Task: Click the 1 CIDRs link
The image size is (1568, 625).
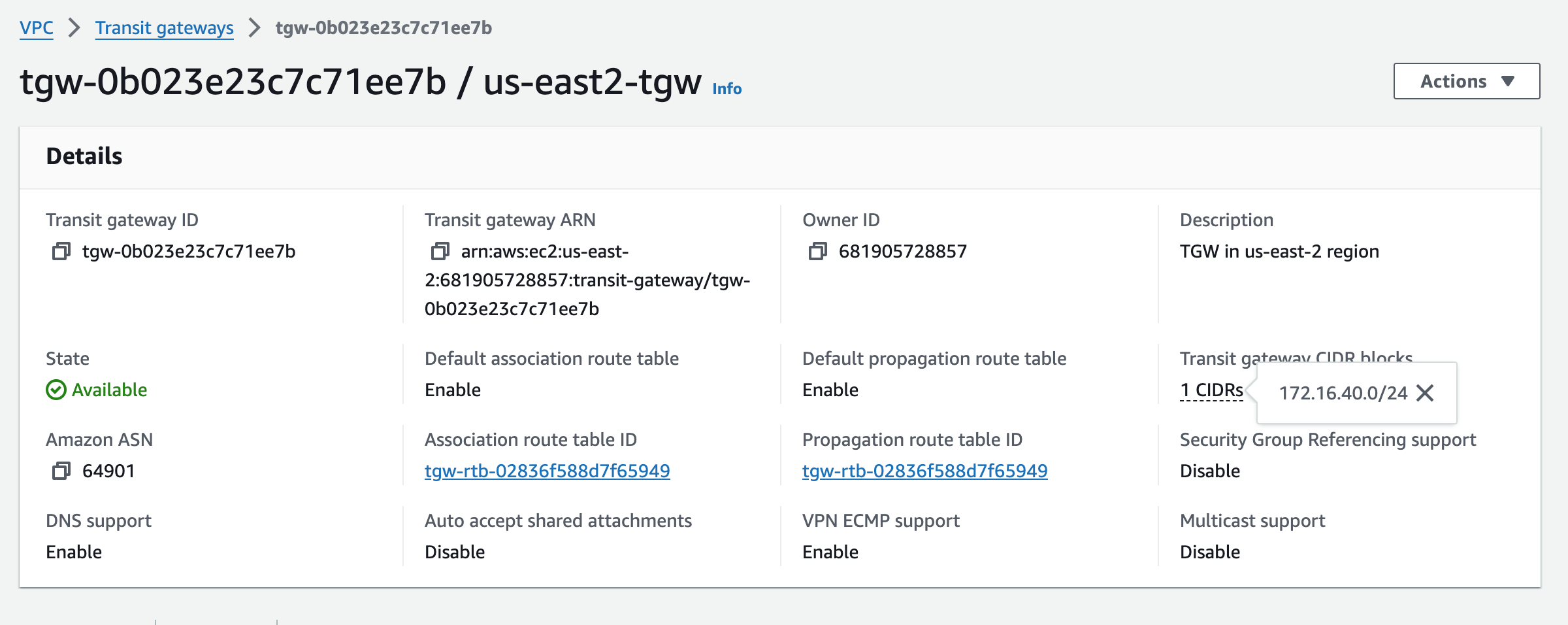Action: pos(1211,390)
